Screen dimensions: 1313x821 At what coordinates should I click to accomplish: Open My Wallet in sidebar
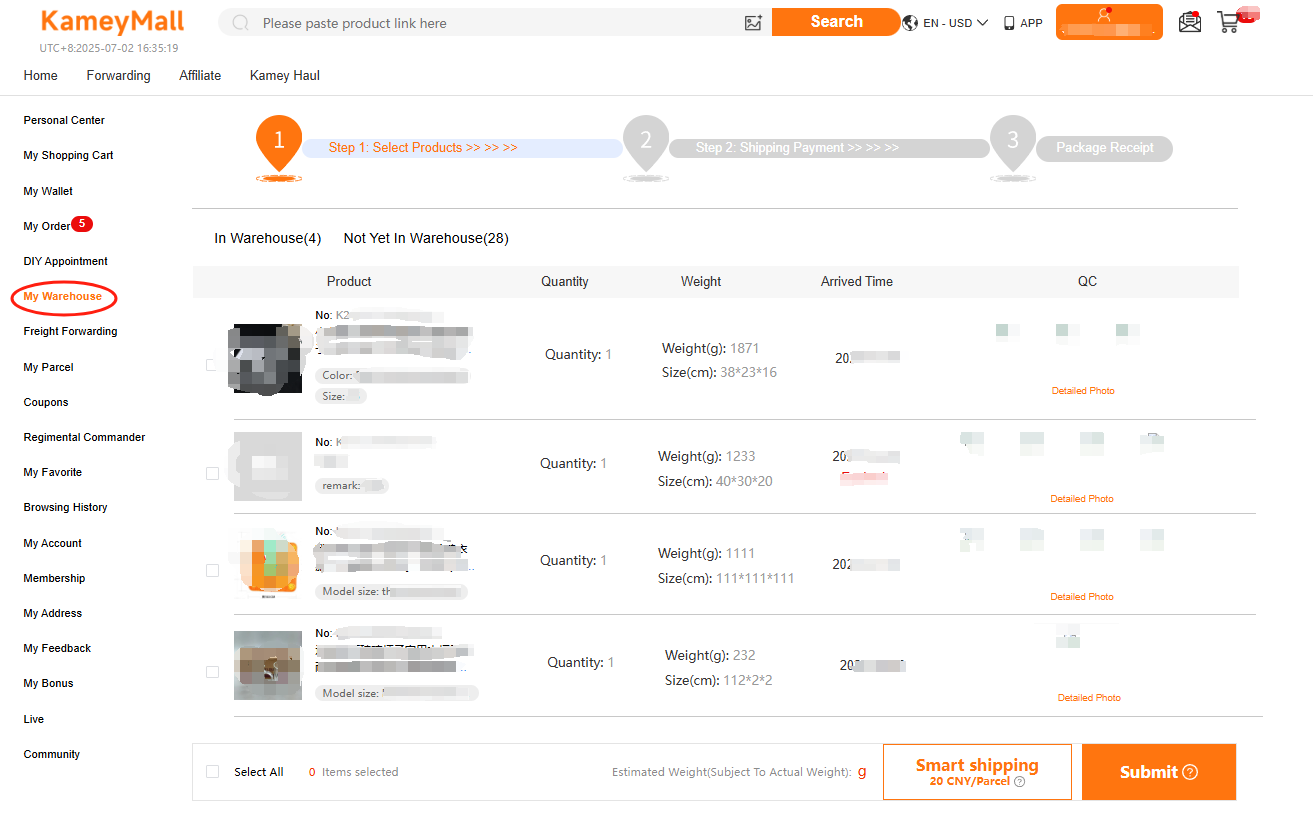pos(48,191)
